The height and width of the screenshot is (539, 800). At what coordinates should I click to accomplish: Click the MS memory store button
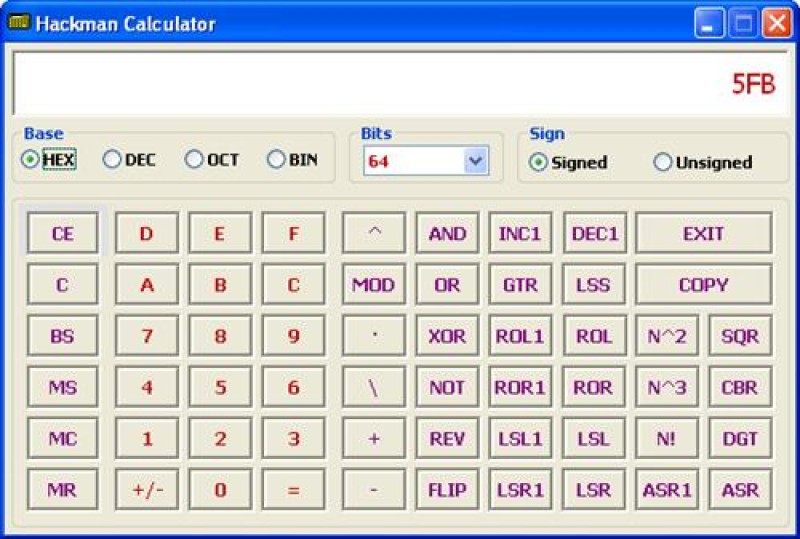click(62, 388)
